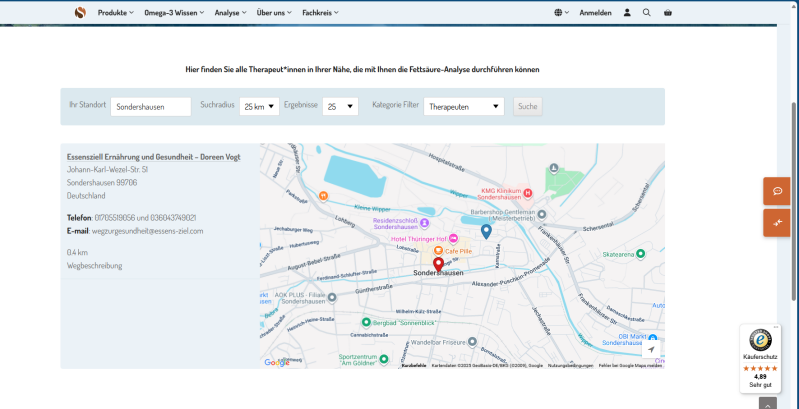Open the Produkte menu
Screen dimensions: 799x409
pyautogui.click(x=115, y=13)
